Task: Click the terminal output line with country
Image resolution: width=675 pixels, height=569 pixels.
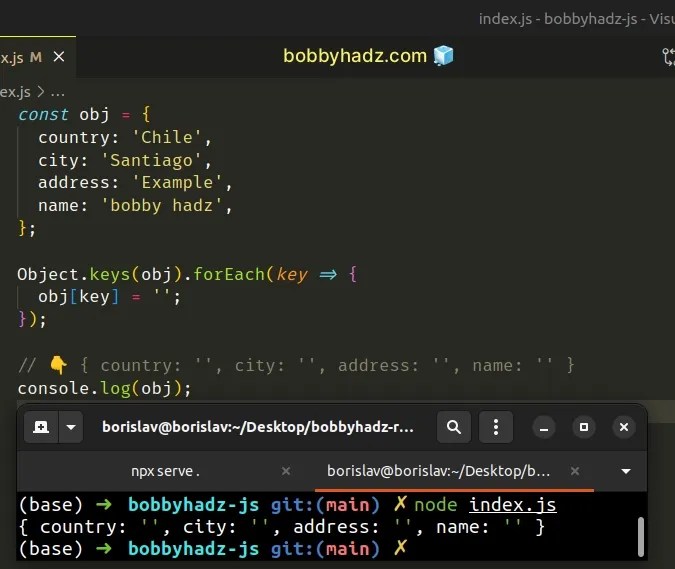Action: point(282,527)
